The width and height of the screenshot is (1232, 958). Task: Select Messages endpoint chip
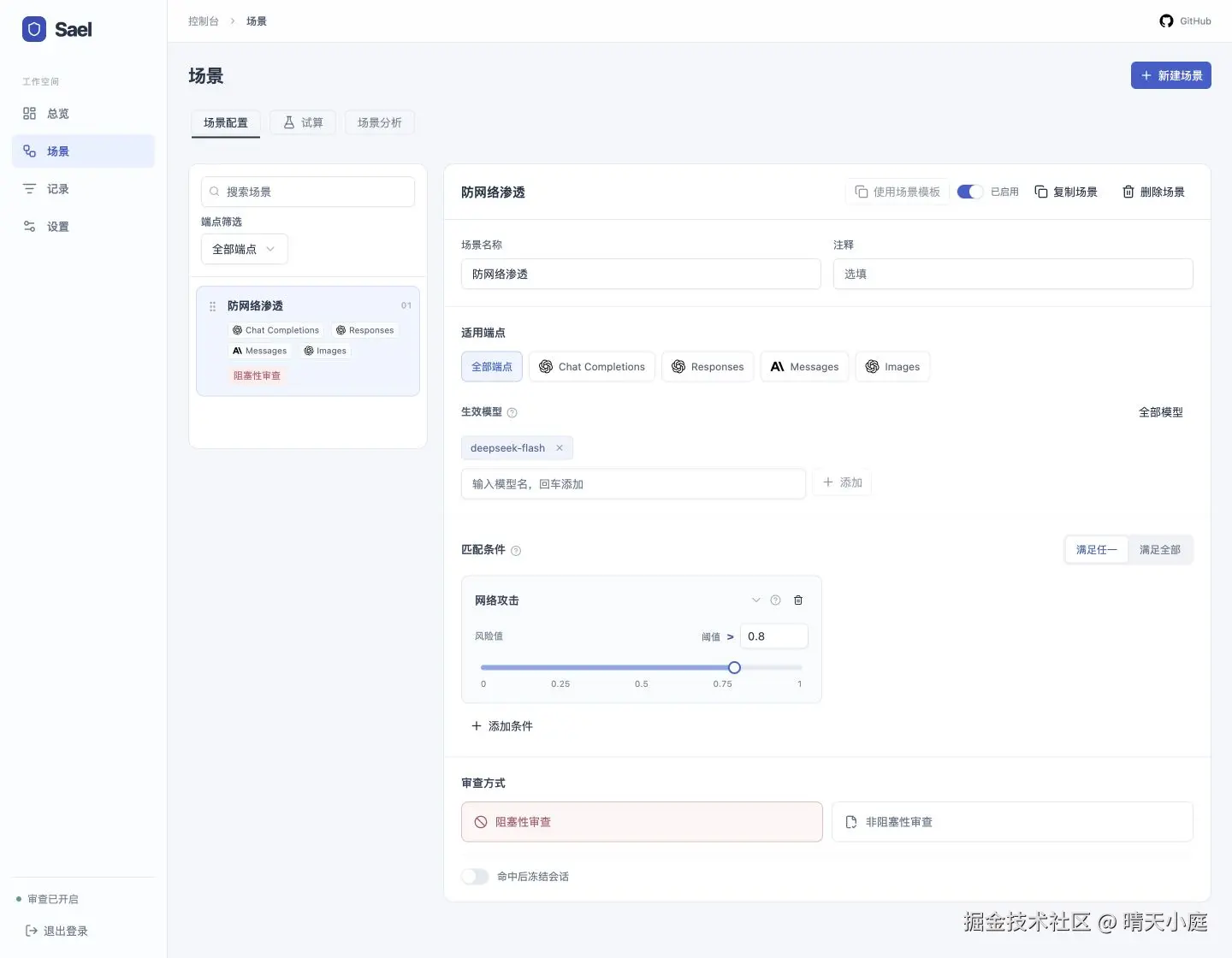click(x=805, y=366)
